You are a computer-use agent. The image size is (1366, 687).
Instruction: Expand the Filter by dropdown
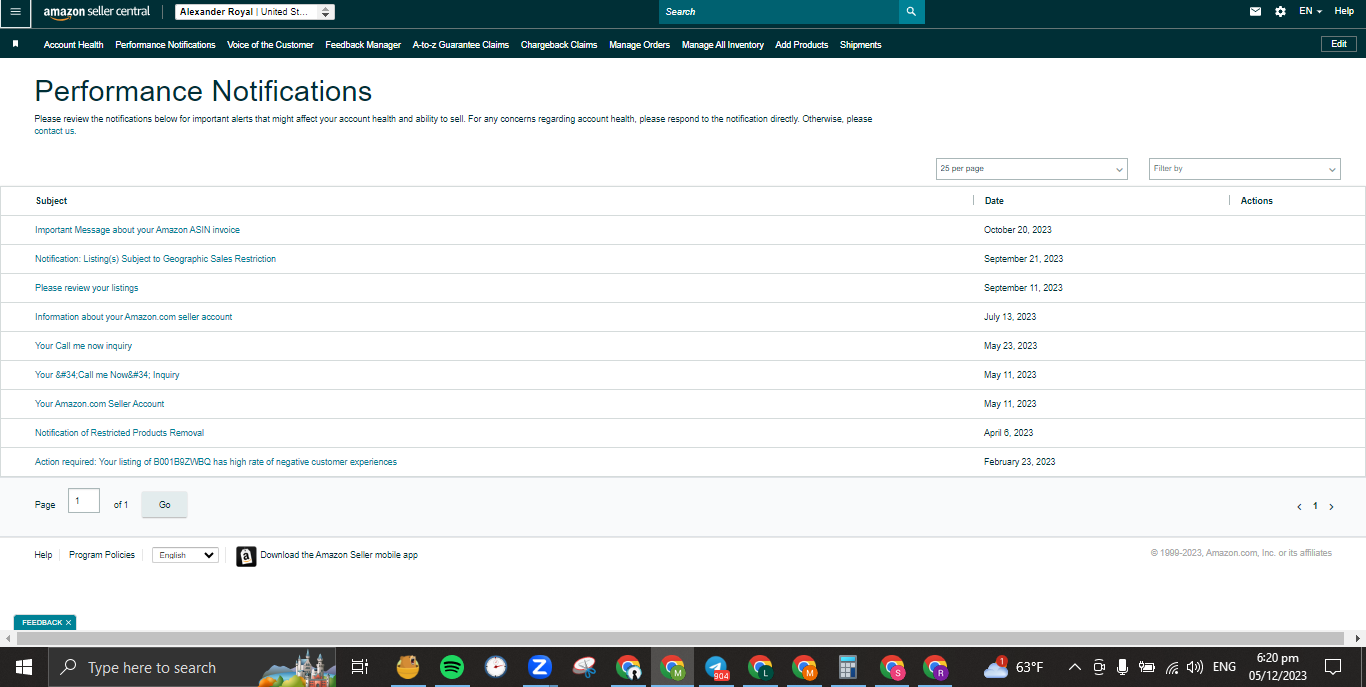pos(1245,169)
